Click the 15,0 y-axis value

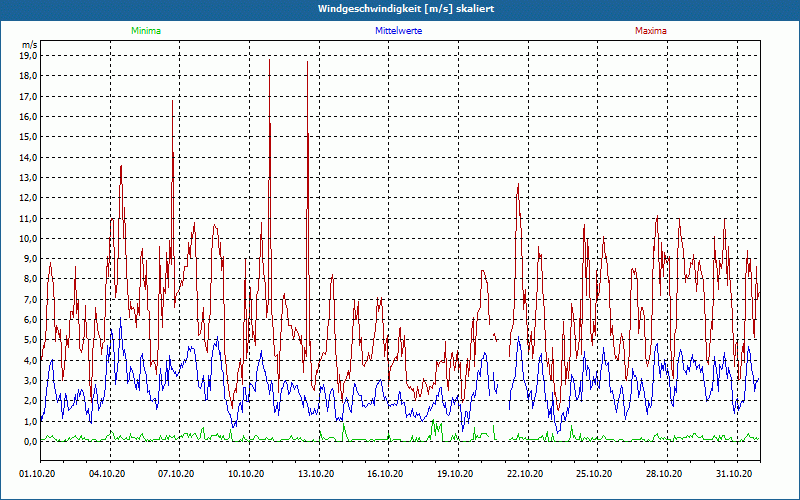[x=29, y=137]
